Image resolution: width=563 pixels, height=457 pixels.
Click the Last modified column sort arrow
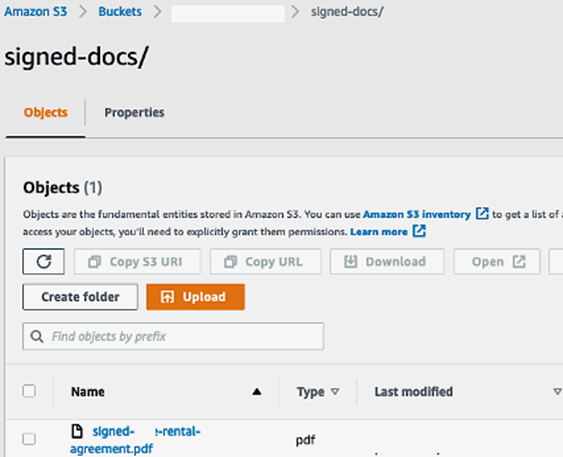tap(557, 391)
